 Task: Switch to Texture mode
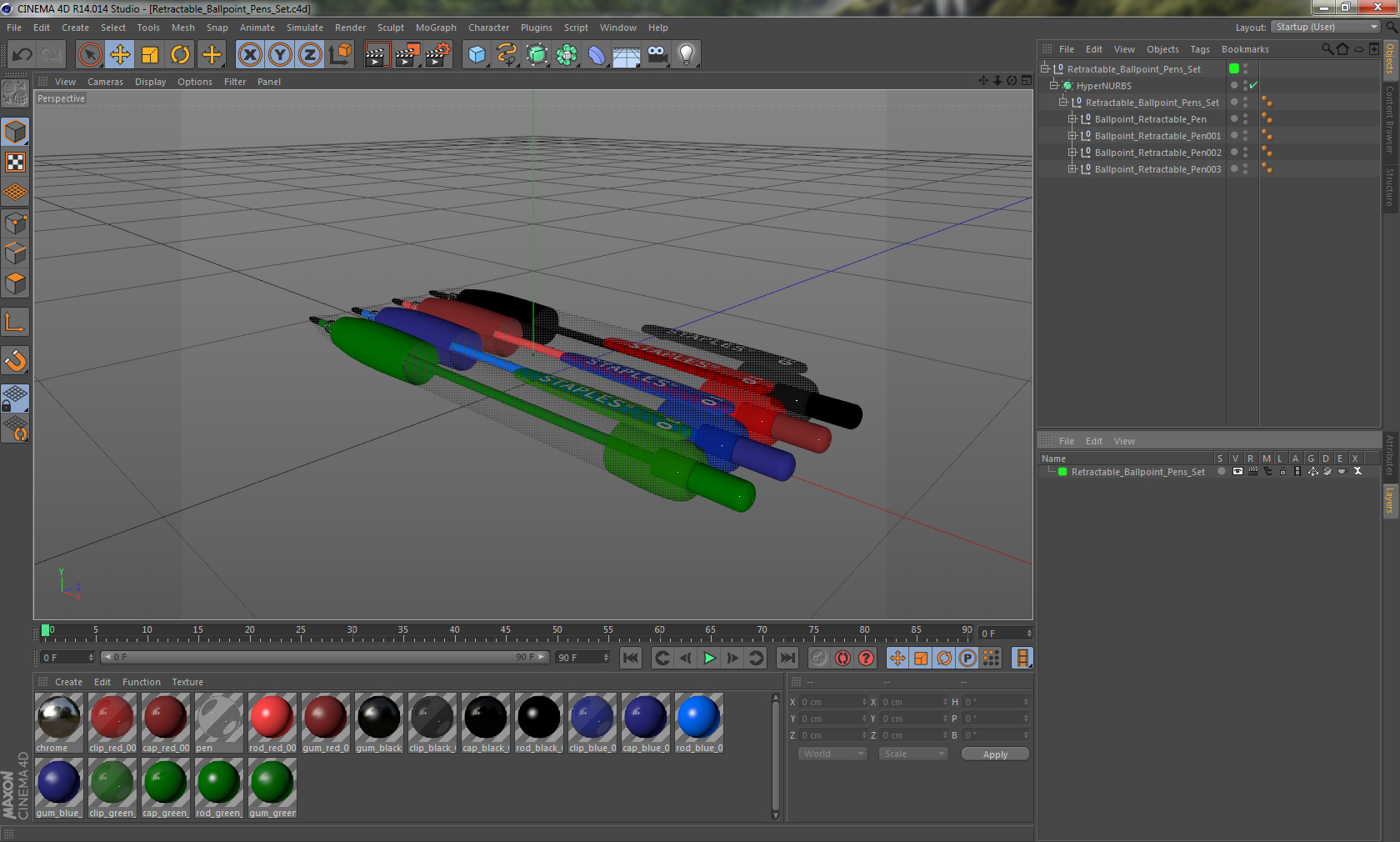[16, 162]
